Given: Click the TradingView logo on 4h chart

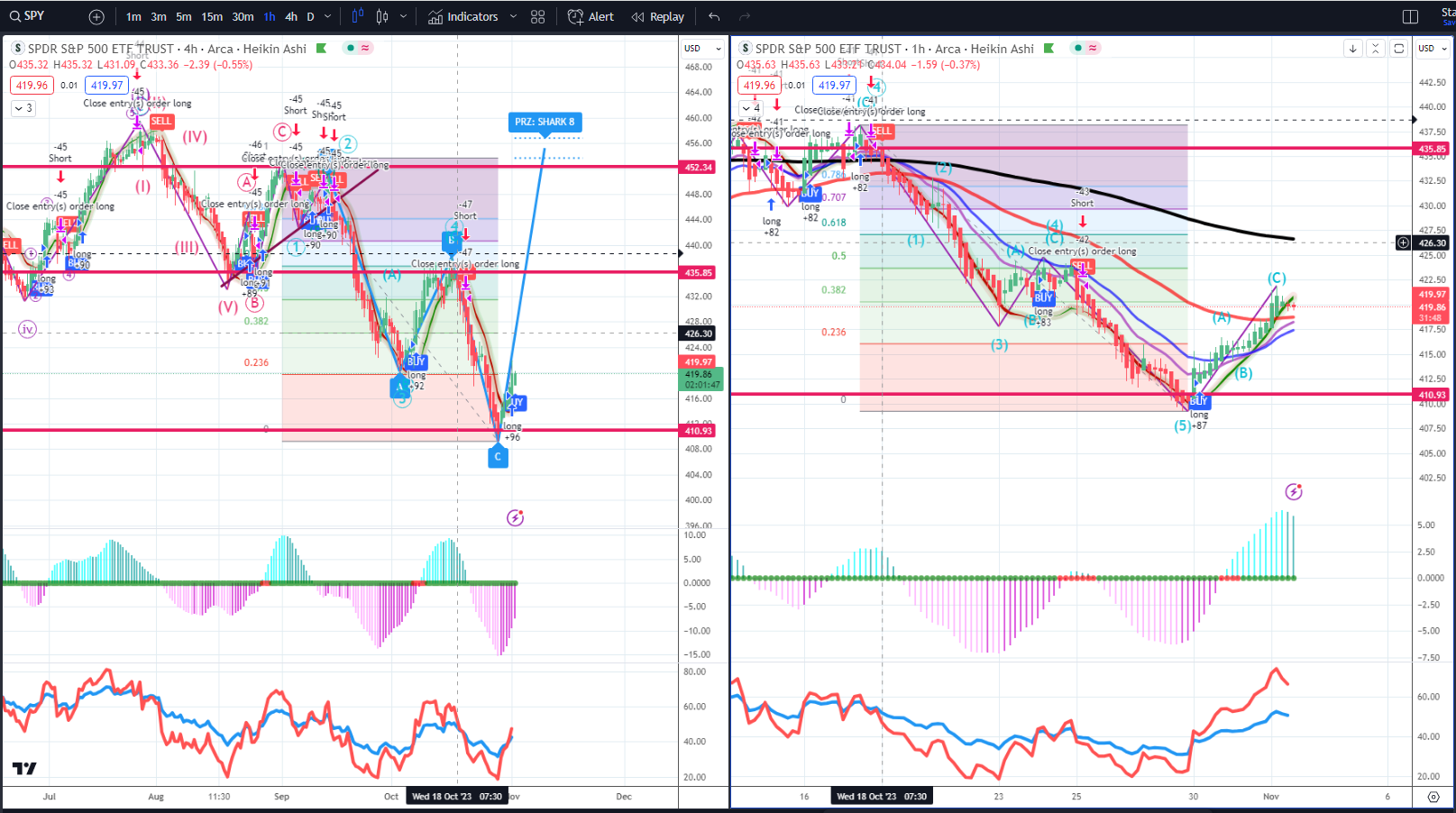Looking at the screenshot, I should [24, 768].
